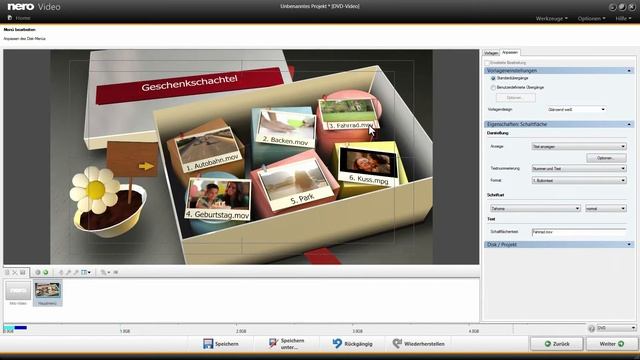
Task: Click the Home link
Action: (x=23, y=18)
